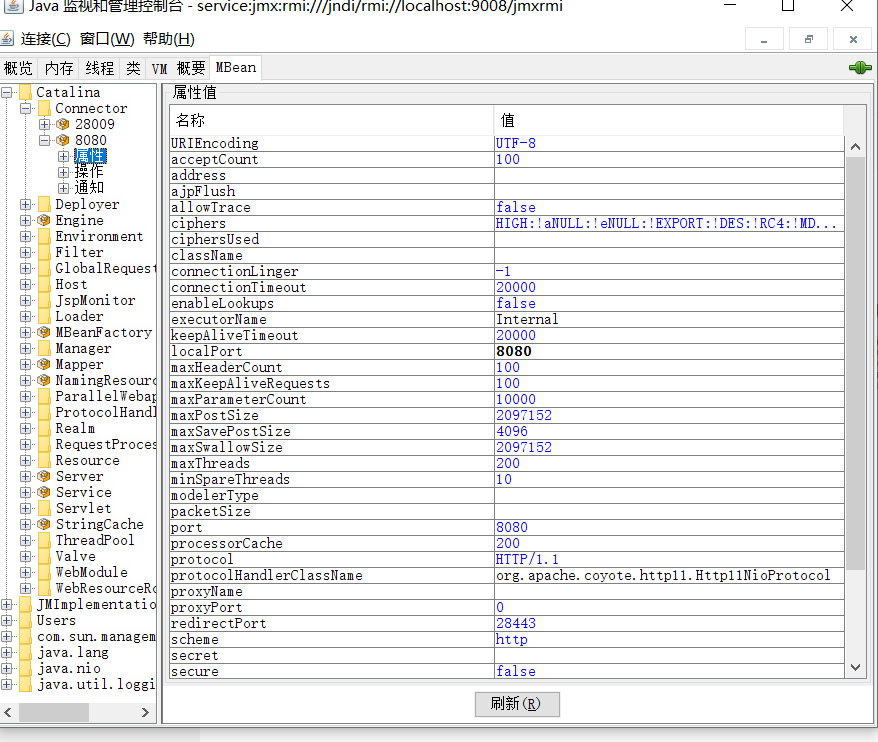Click the 刷新 refresh button
Screen dimensions: 878x742
(517, 704)
